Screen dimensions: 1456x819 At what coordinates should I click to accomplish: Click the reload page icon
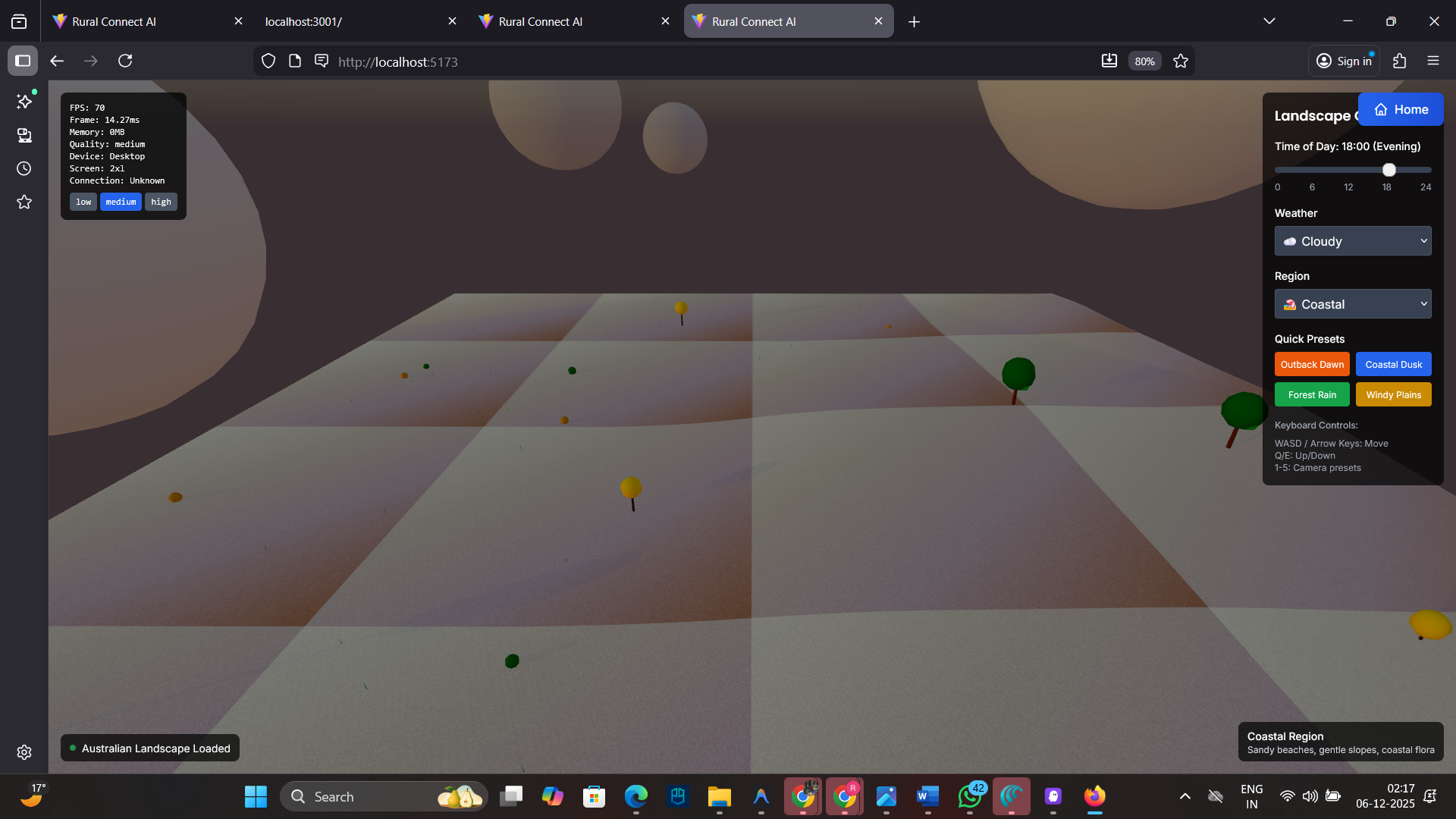[125, 61]
